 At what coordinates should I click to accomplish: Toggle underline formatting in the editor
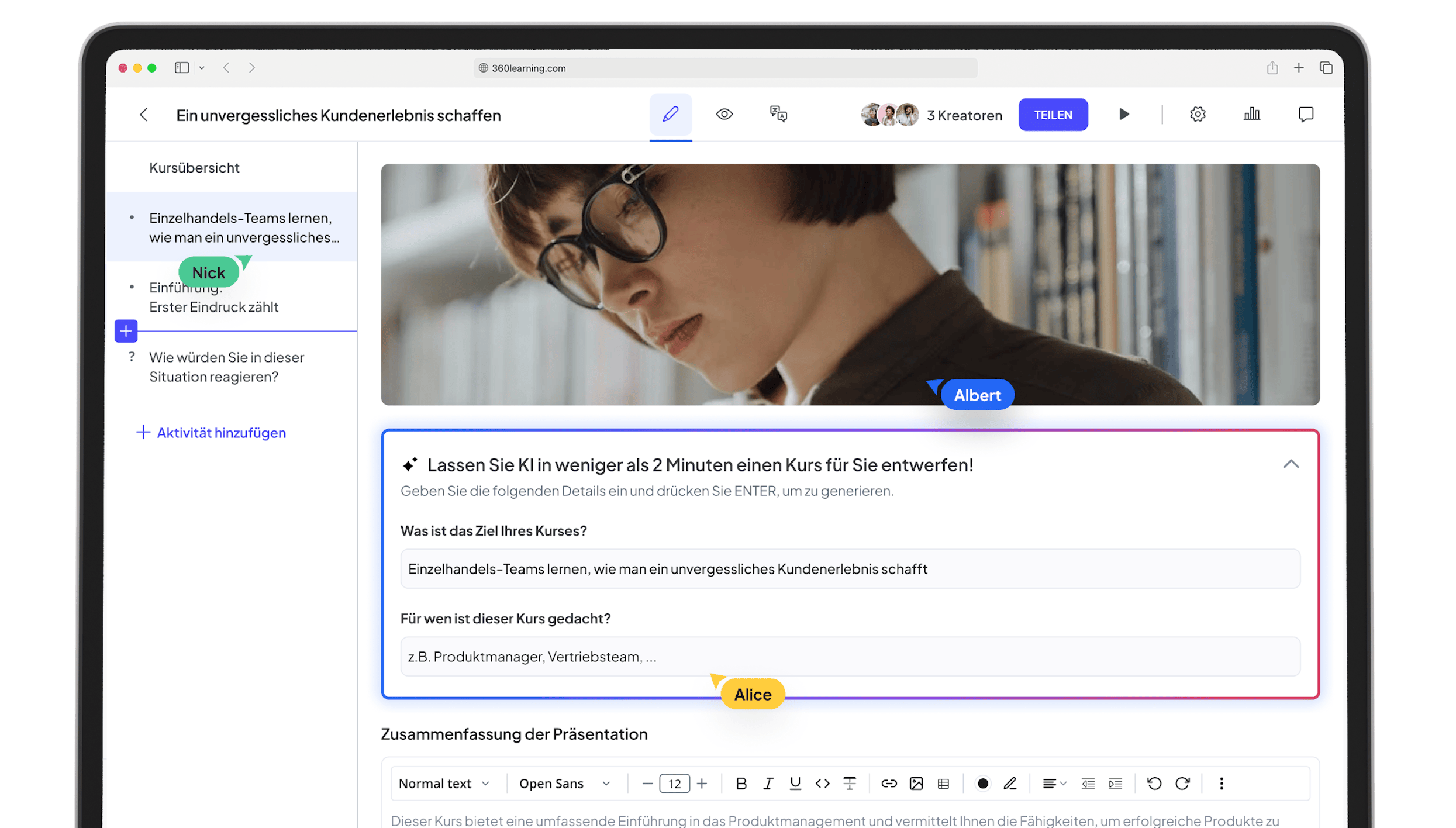coord(795,783)
